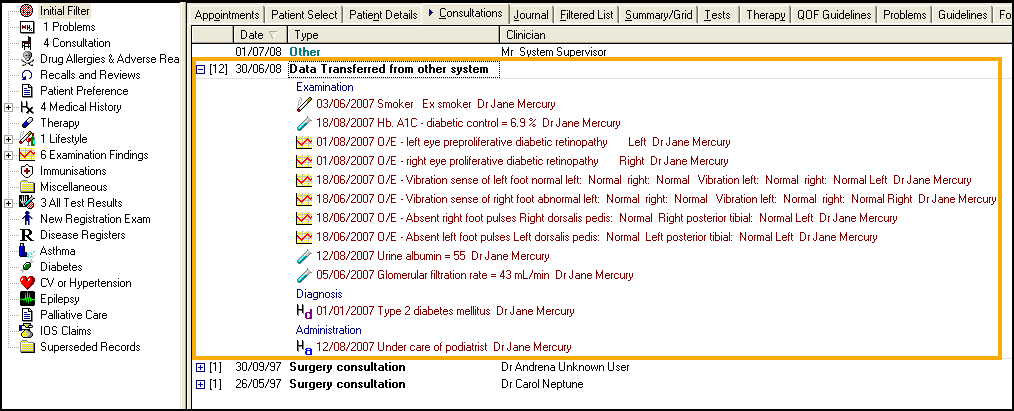Click the Initial Filter icon in sidebar
This screenshot has width=1014, height=411.
coord(27,11)
